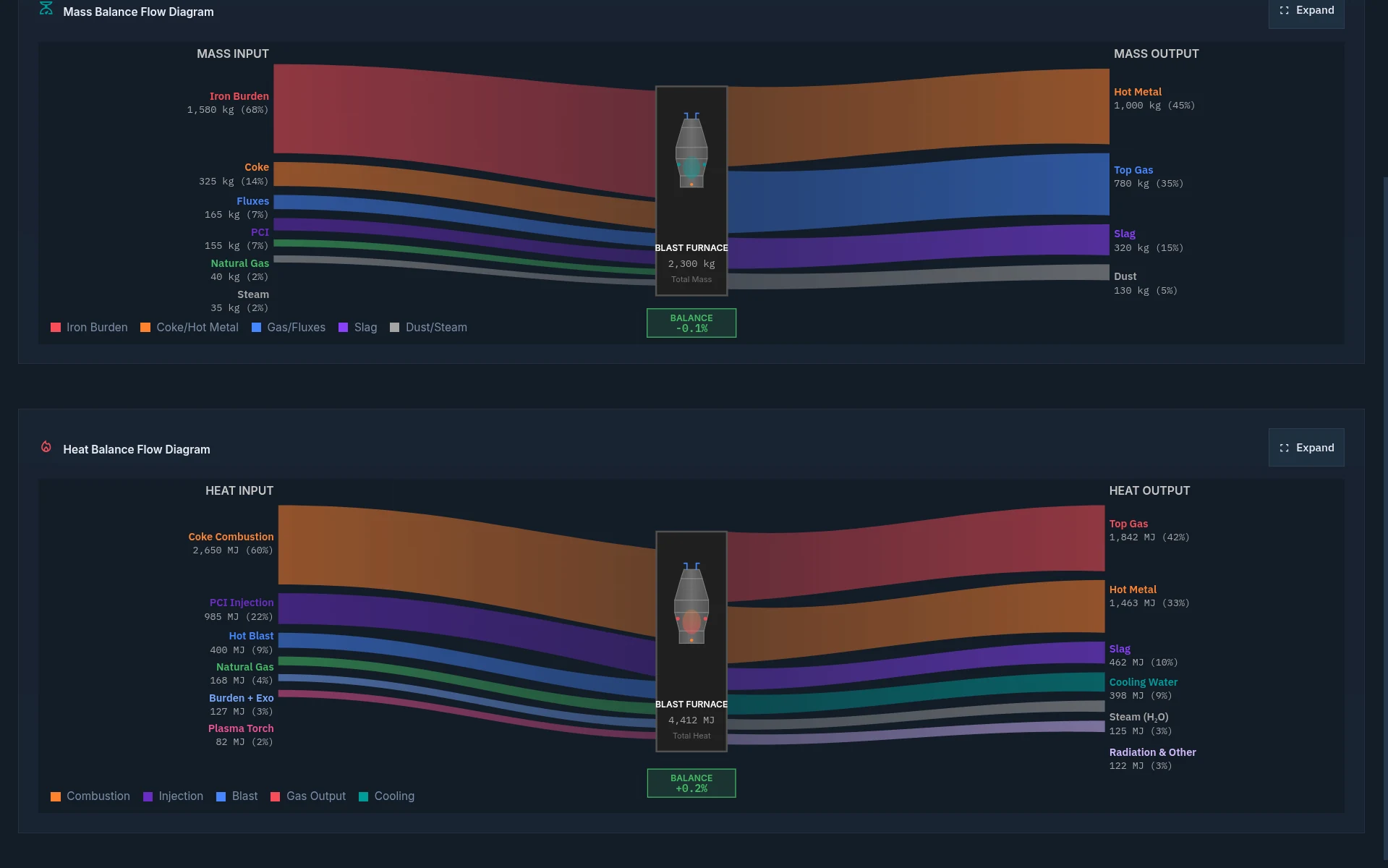Select the blast furnace icon in heat diagram

point(691,608)
